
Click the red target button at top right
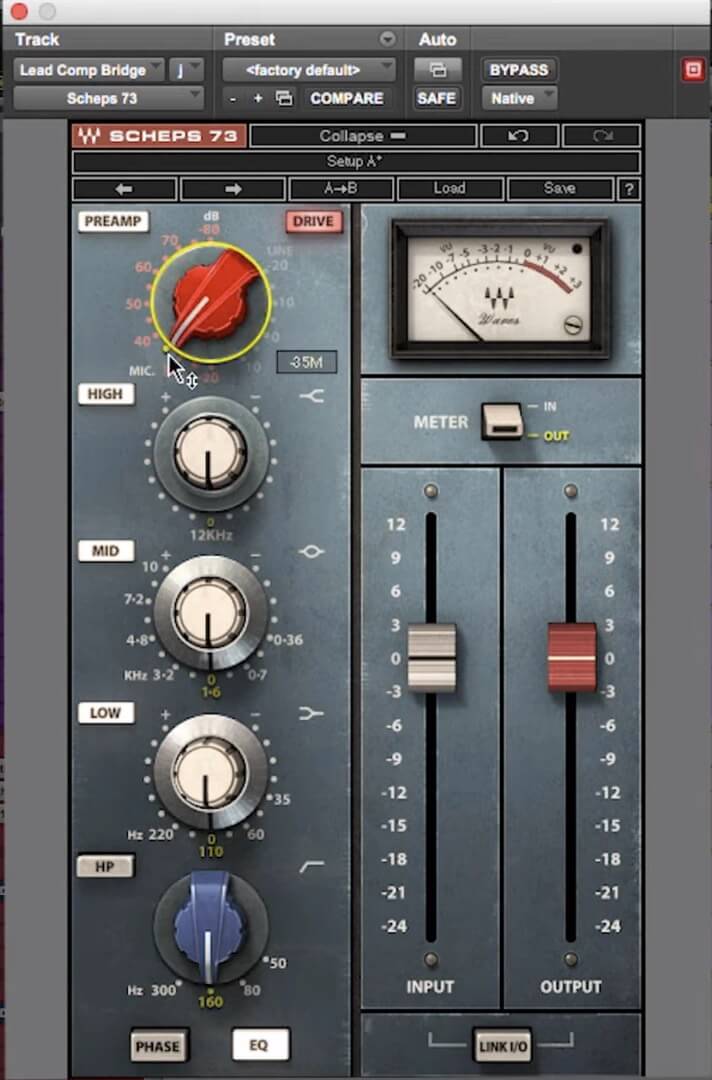click(x=693, y=70)
